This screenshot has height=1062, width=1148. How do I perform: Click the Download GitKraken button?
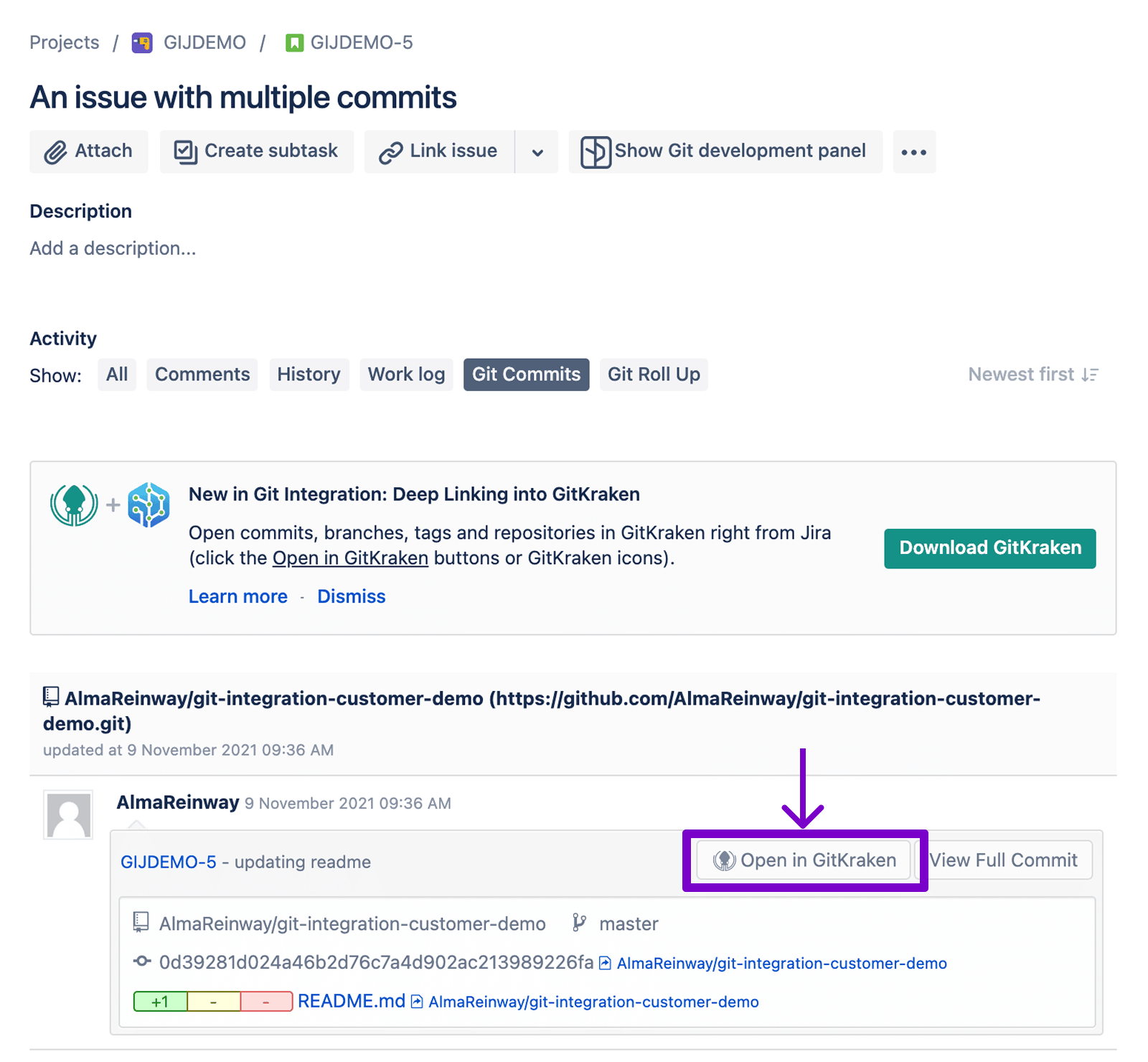[x=989, y=548]
